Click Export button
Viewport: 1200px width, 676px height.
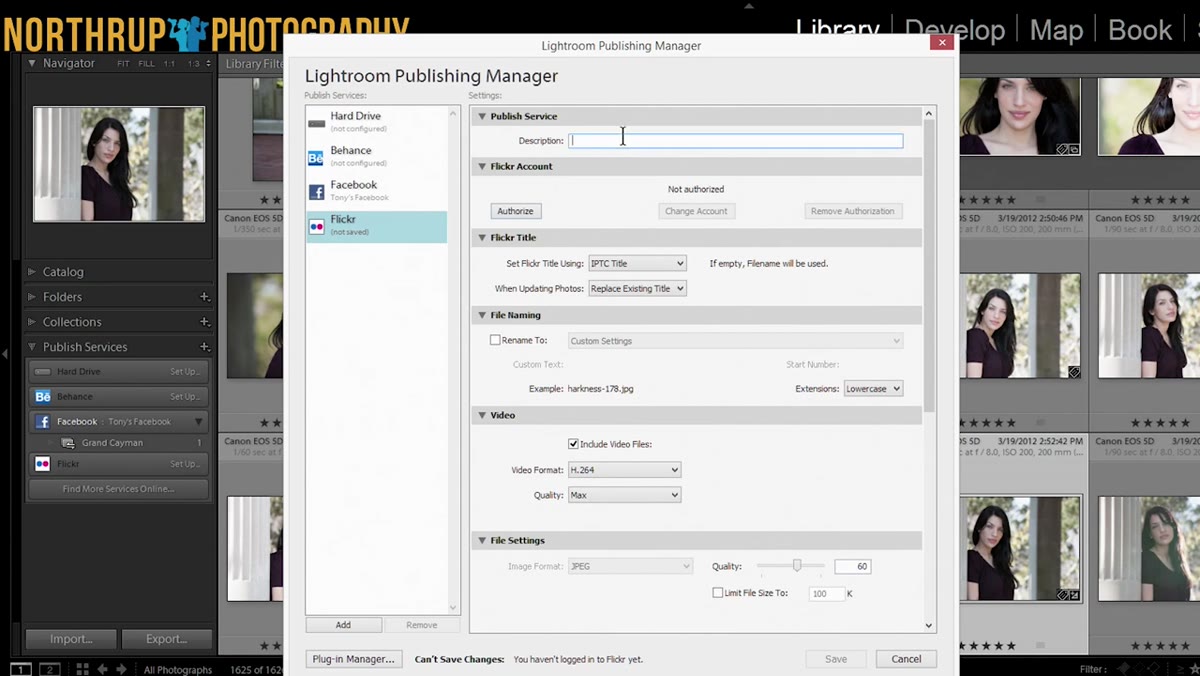click(x=166, y=639)
